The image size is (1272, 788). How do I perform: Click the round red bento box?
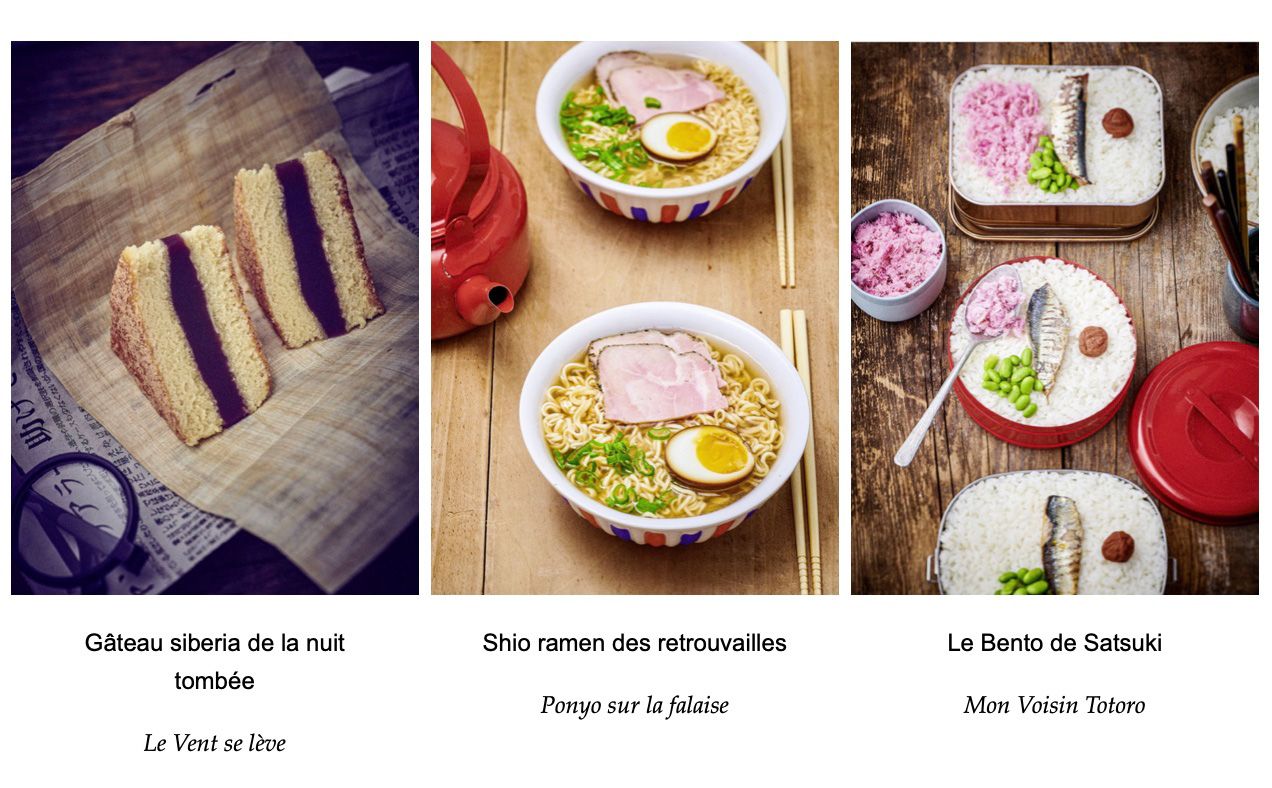pos(1042,352)
